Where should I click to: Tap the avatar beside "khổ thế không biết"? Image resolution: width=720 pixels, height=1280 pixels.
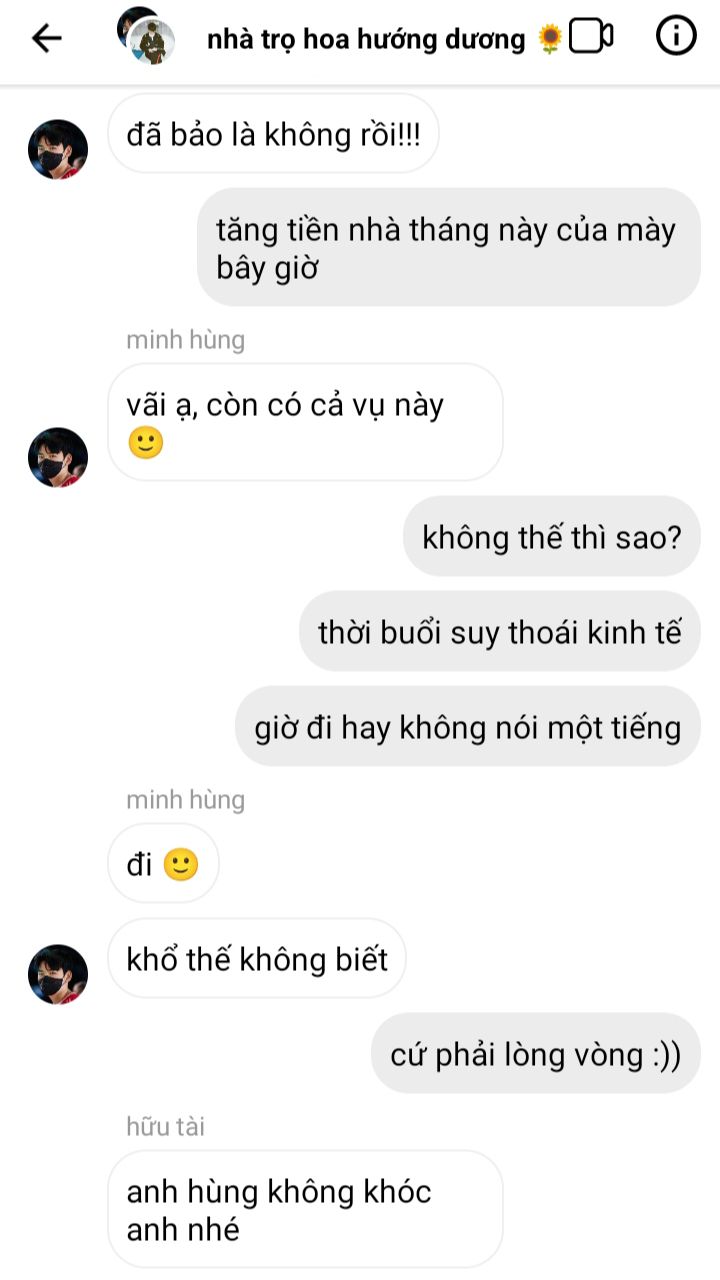[x=58, y=974]
